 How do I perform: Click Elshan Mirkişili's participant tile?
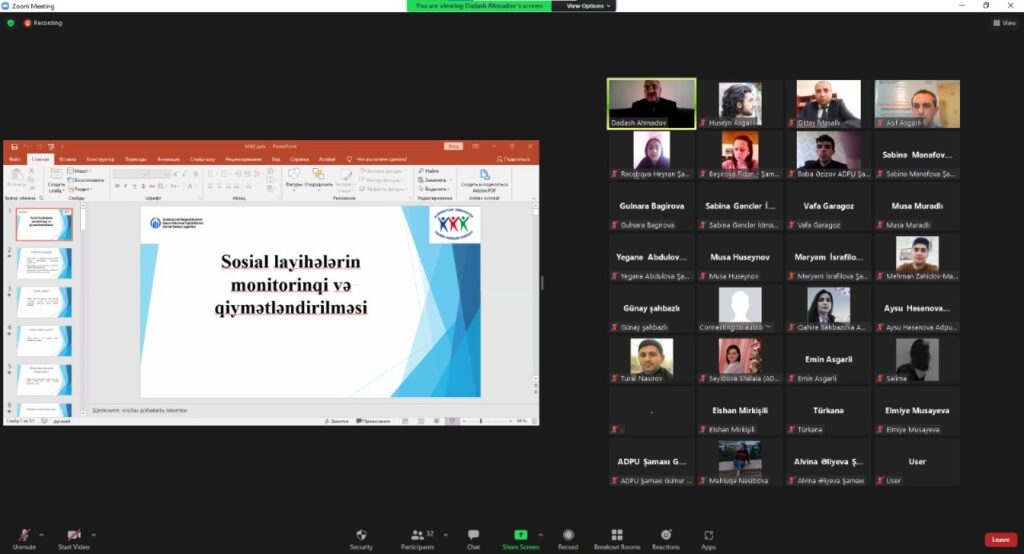[x=738, y=412]
